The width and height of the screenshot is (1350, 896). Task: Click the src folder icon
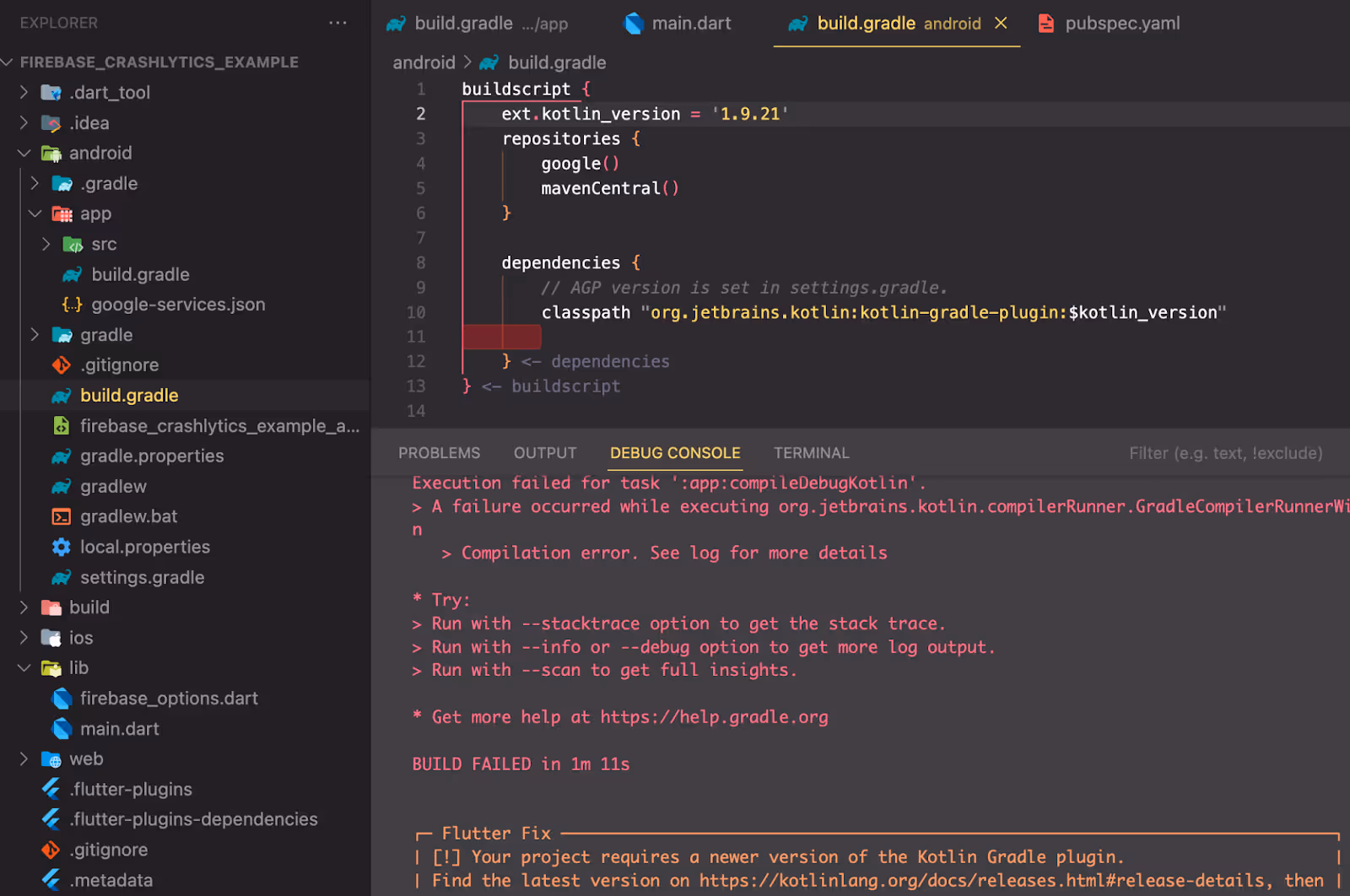tap(73, 245)
